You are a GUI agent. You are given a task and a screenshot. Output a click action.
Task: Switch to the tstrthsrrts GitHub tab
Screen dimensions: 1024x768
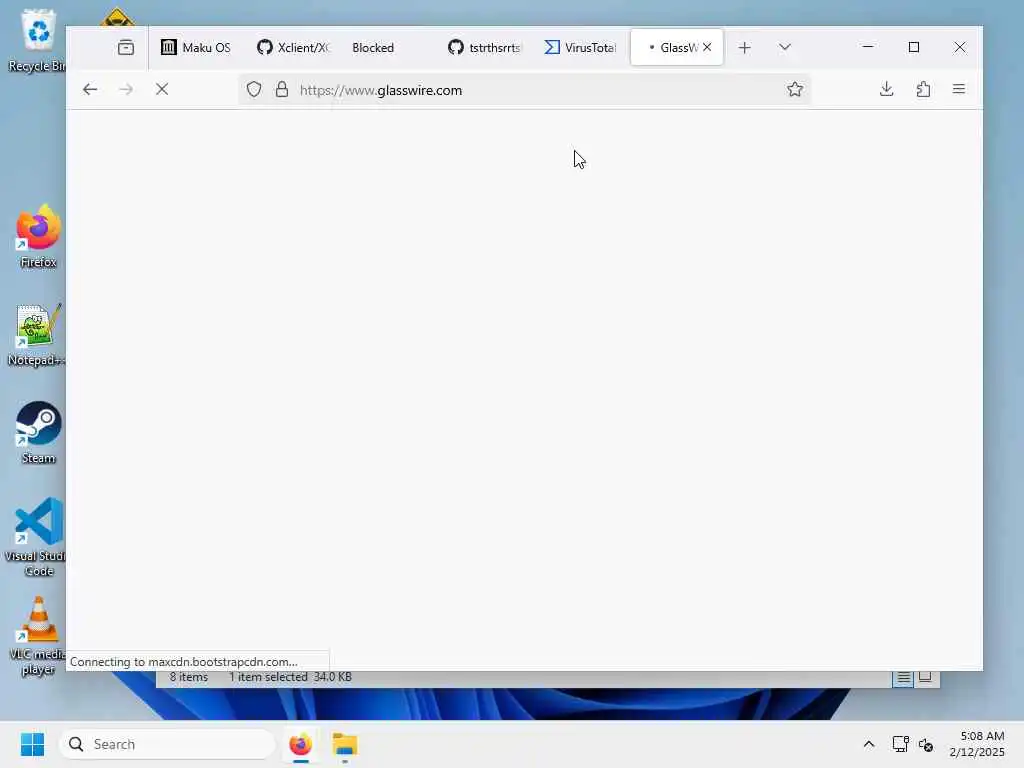click(485, 48)
